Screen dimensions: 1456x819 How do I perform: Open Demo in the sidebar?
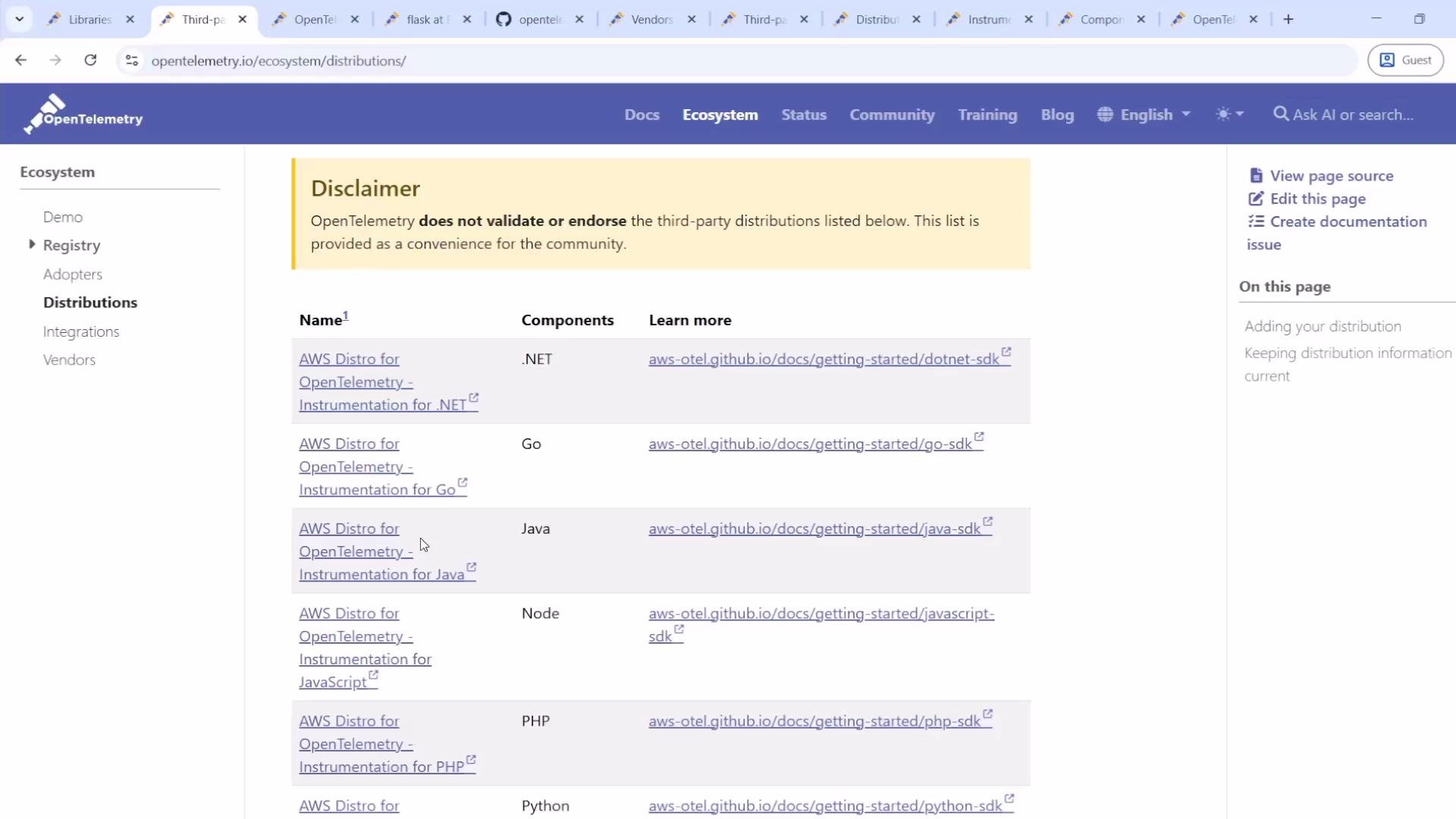point(63,217)
